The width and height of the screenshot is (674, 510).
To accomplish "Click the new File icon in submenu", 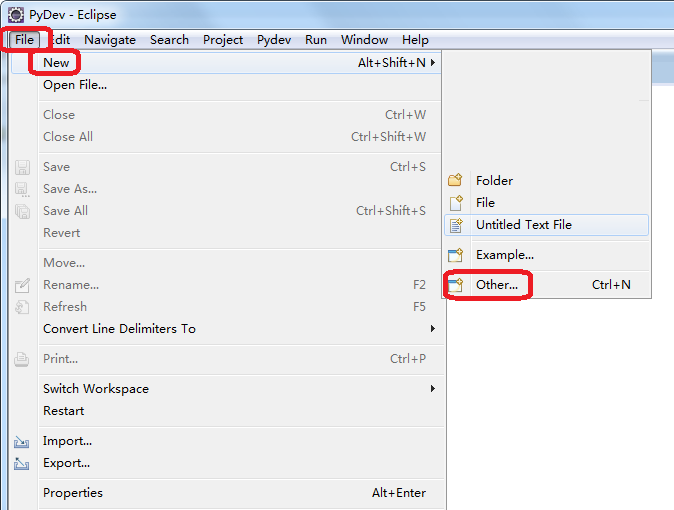I will click(x=456, y=203).
